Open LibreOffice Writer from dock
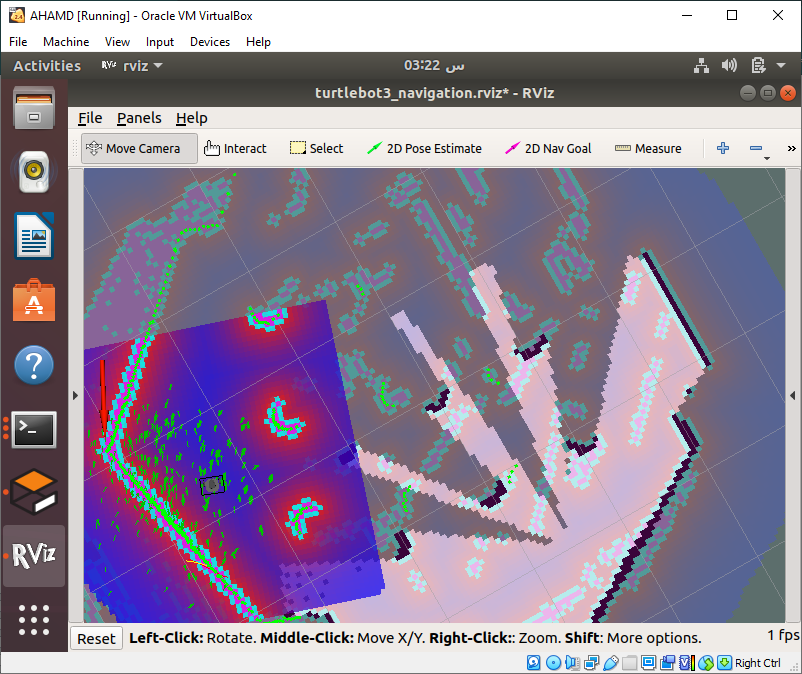The width and height of the screenshot is (802, 674). (34, 236)
